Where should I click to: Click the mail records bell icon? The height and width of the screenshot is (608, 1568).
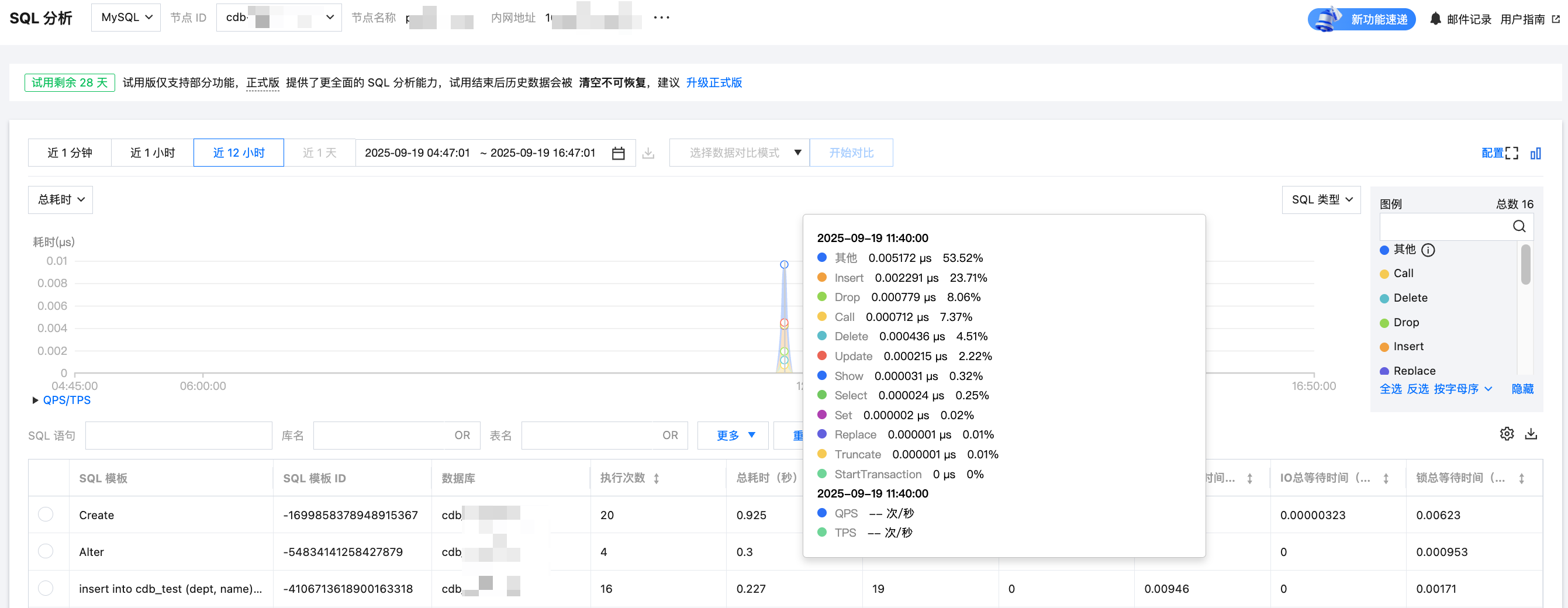[x=1435, y=19]
